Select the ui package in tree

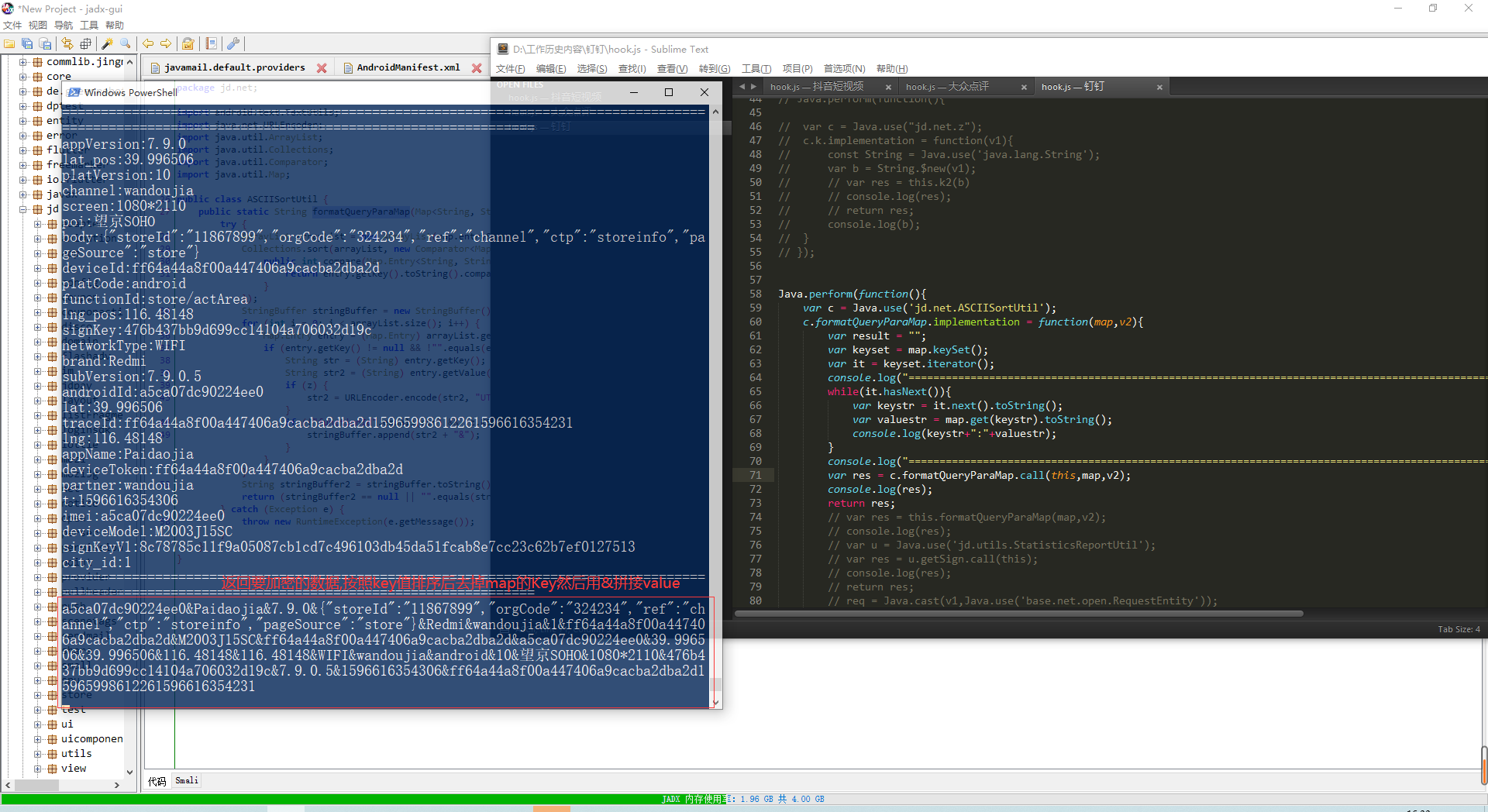[x=67, y=724]
